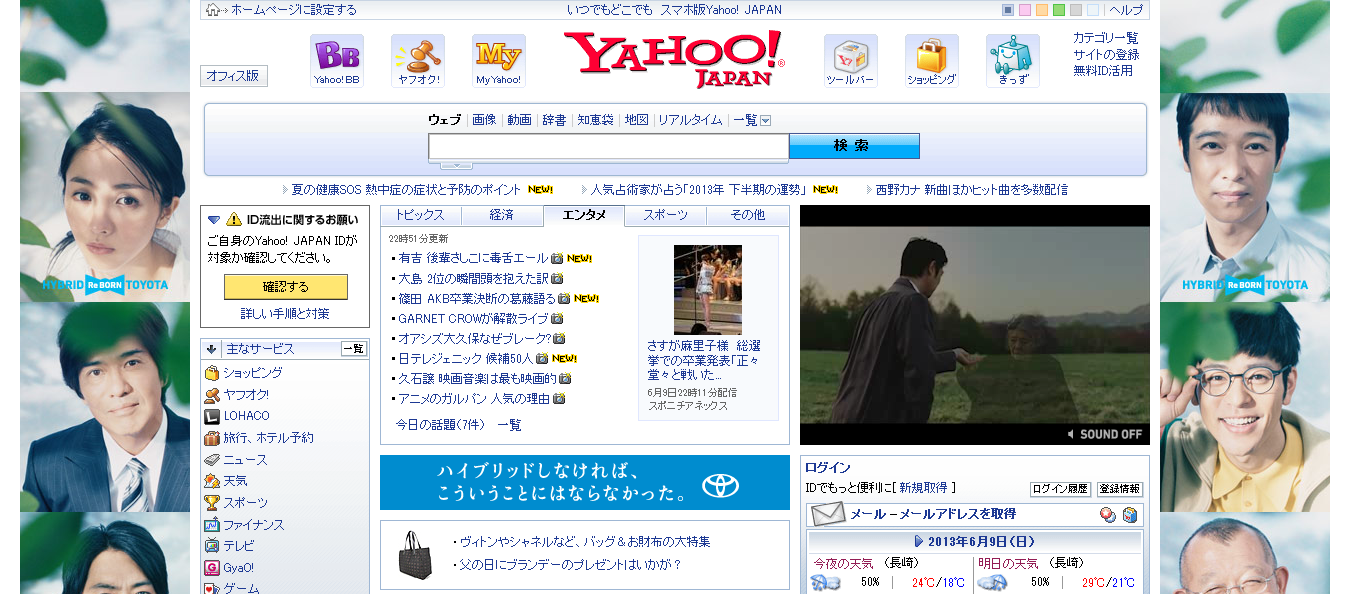The image size is (1349, 594).
Task: Click the blue shopping bag icon in mail row
Action: (x=1129, y=515)
